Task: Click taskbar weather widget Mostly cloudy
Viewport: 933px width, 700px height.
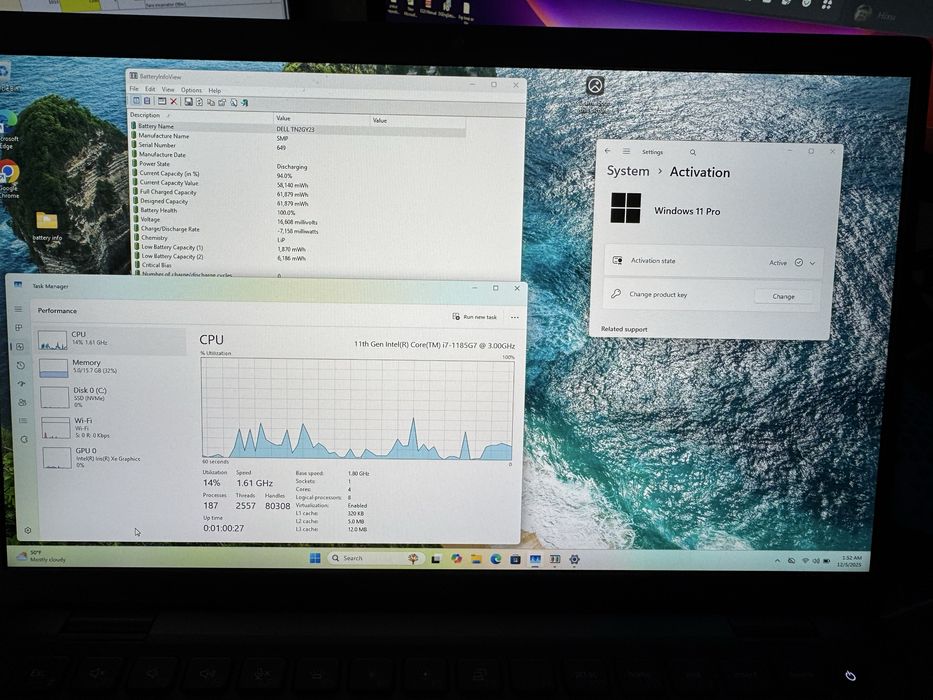Action: point(42,557)
